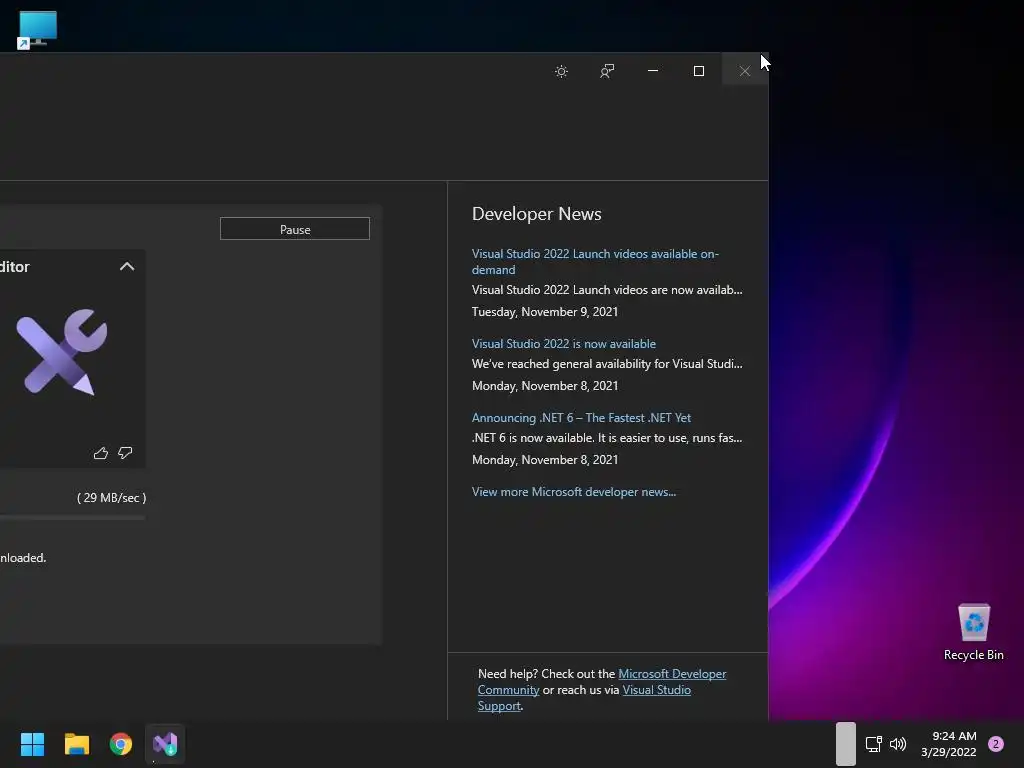Screen dimensions: 1024x768
Task: Open network status tray icon
Action: tap(874, 744)
